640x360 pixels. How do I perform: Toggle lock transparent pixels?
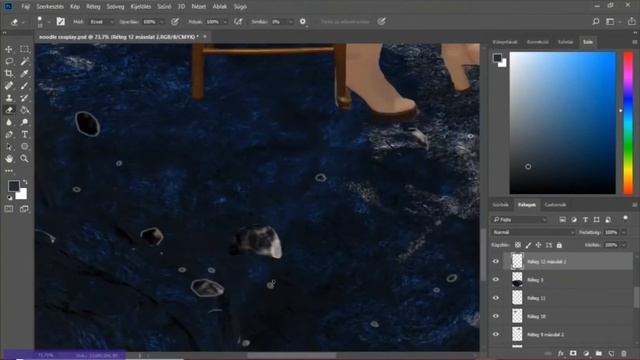tap(518, 245)
